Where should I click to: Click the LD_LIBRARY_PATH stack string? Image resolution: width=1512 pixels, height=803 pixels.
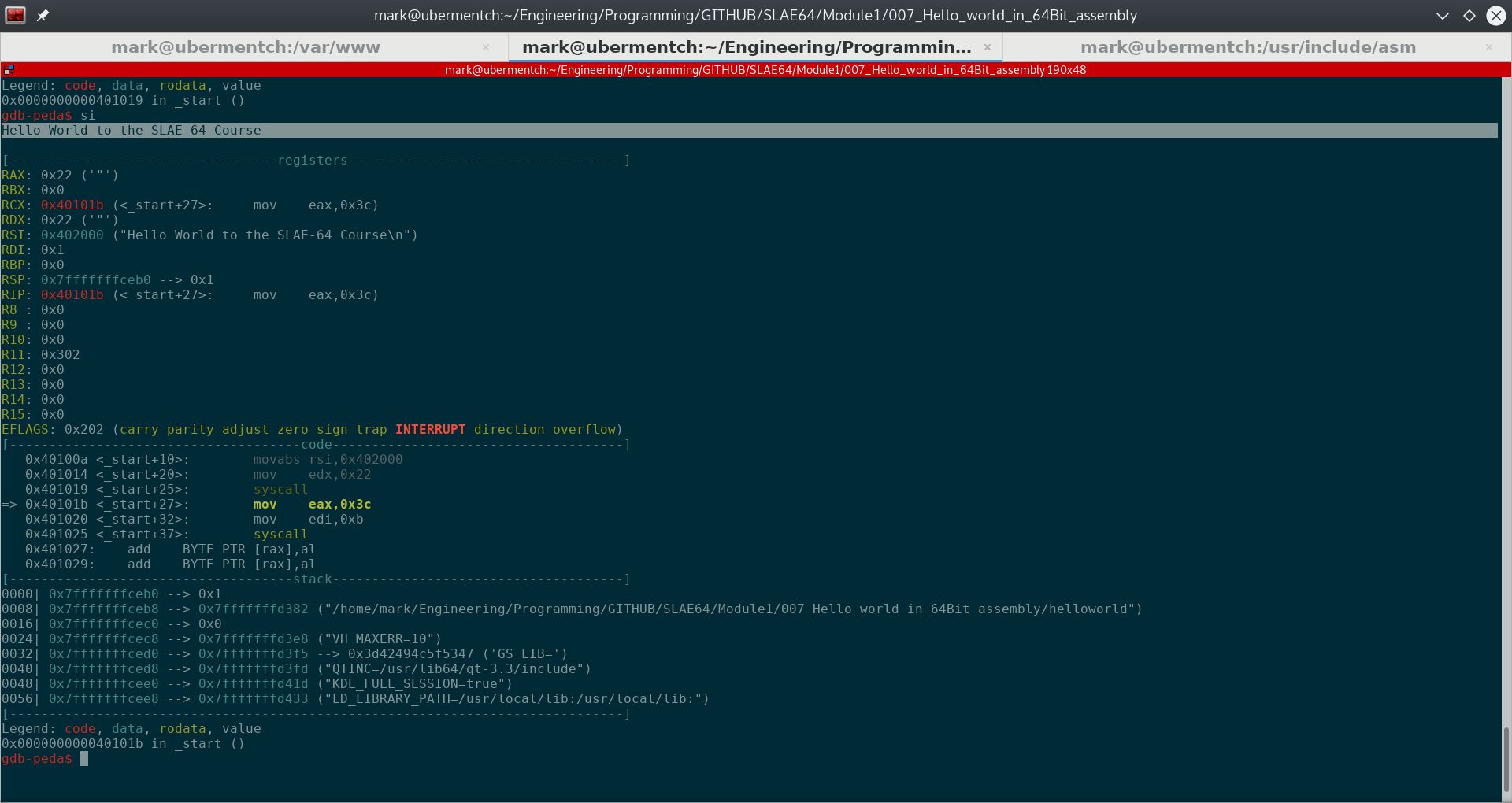[513, 699]
